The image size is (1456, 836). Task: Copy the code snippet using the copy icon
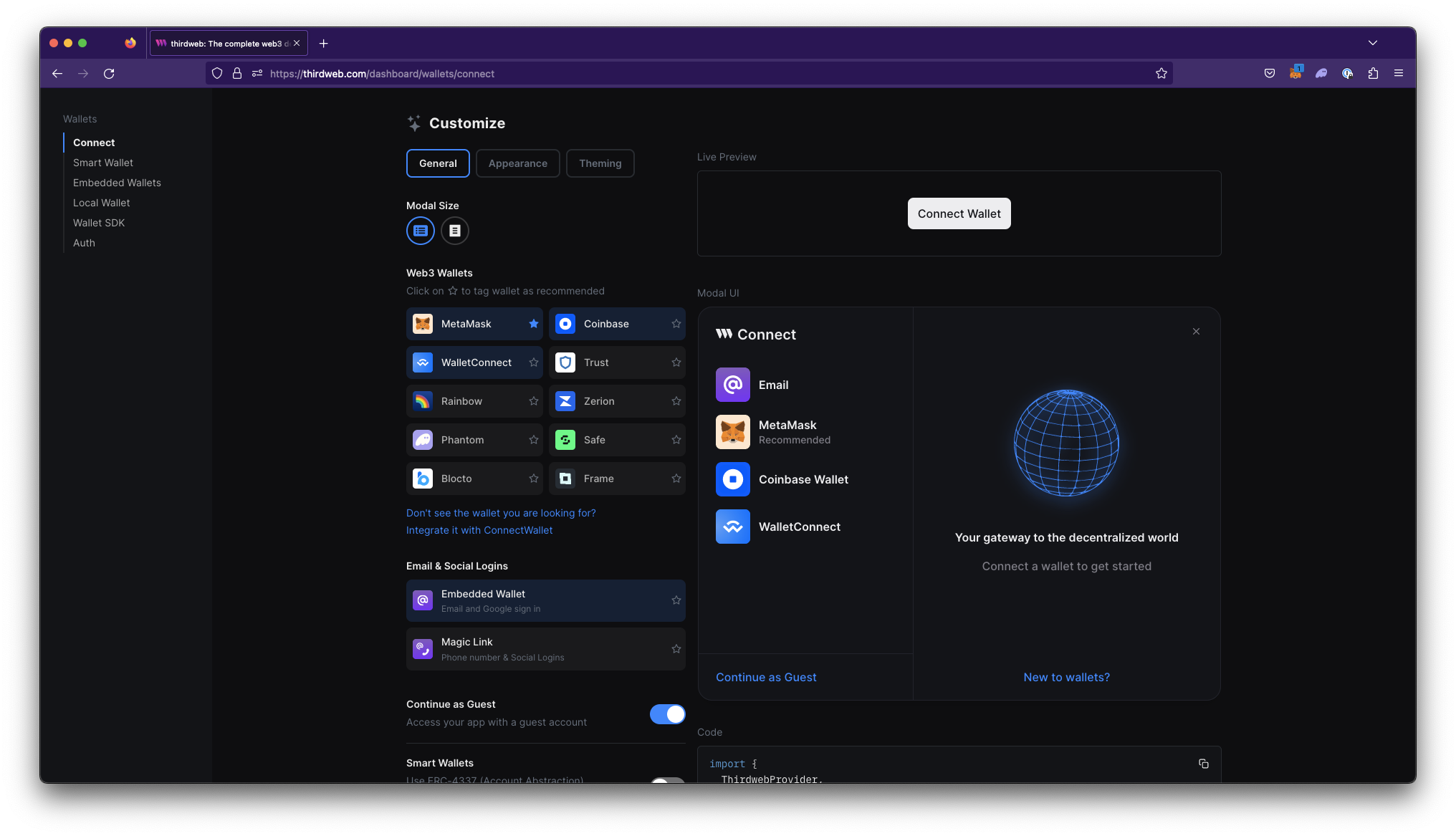coord(1204,764)
